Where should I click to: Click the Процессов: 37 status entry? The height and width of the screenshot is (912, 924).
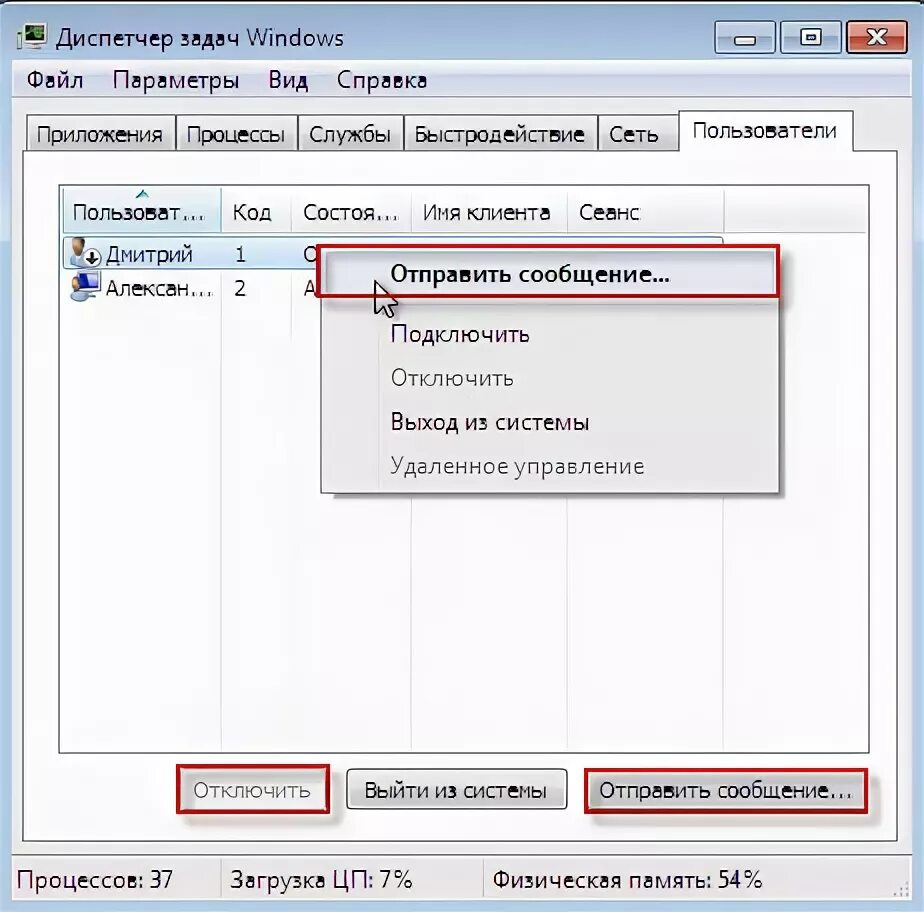click(x=95, y=880)
